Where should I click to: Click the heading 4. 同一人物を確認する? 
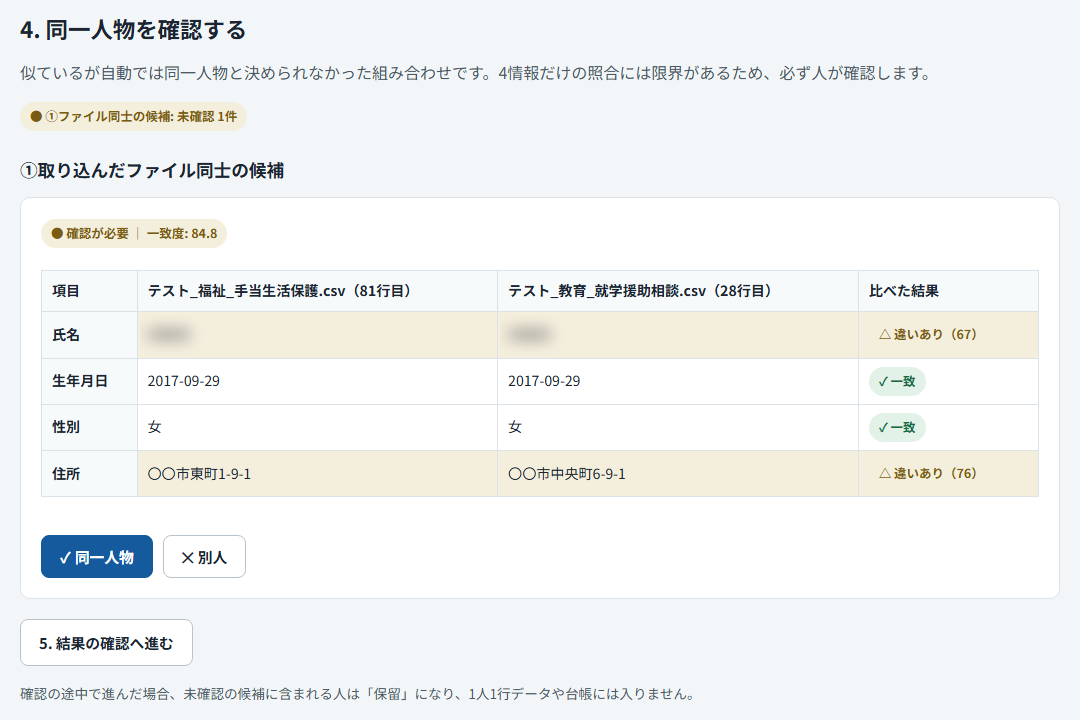click(x=133, y=30)
